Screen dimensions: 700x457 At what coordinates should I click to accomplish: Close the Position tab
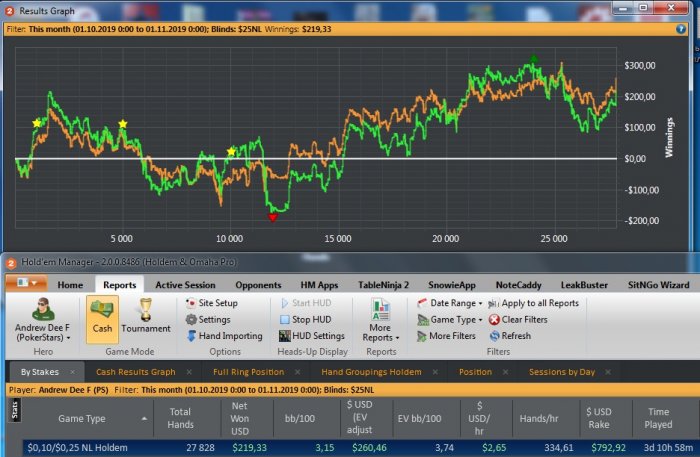(505, 372)
